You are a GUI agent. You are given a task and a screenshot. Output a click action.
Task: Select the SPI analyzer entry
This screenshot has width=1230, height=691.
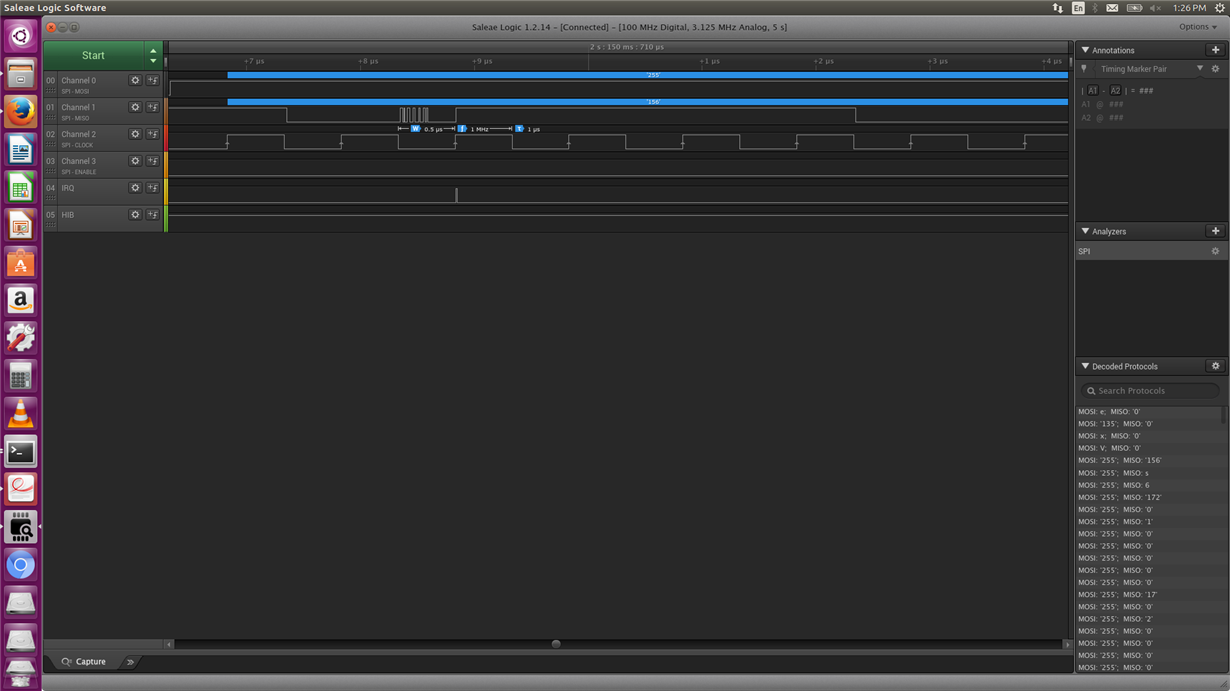pos(1150,251)
